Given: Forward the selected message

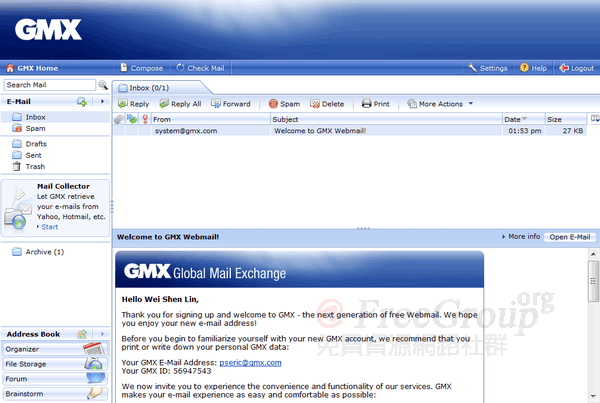Looking at the screenshot, I should 231,104.
